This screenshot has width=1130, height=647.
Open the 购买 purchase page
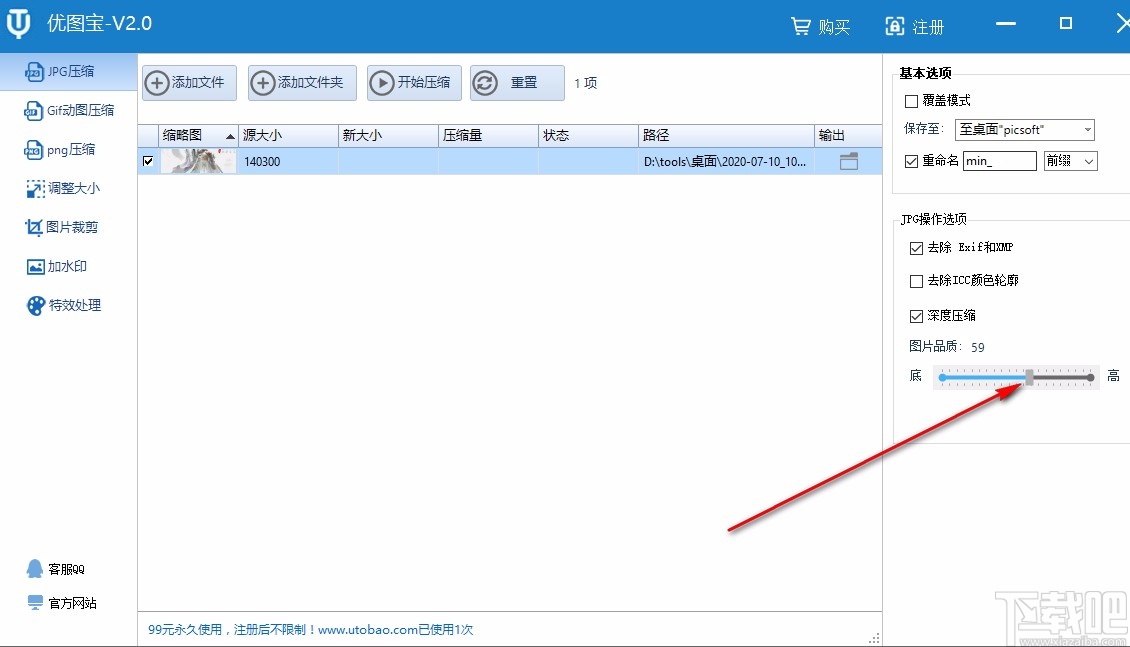[x=820, y=27]
